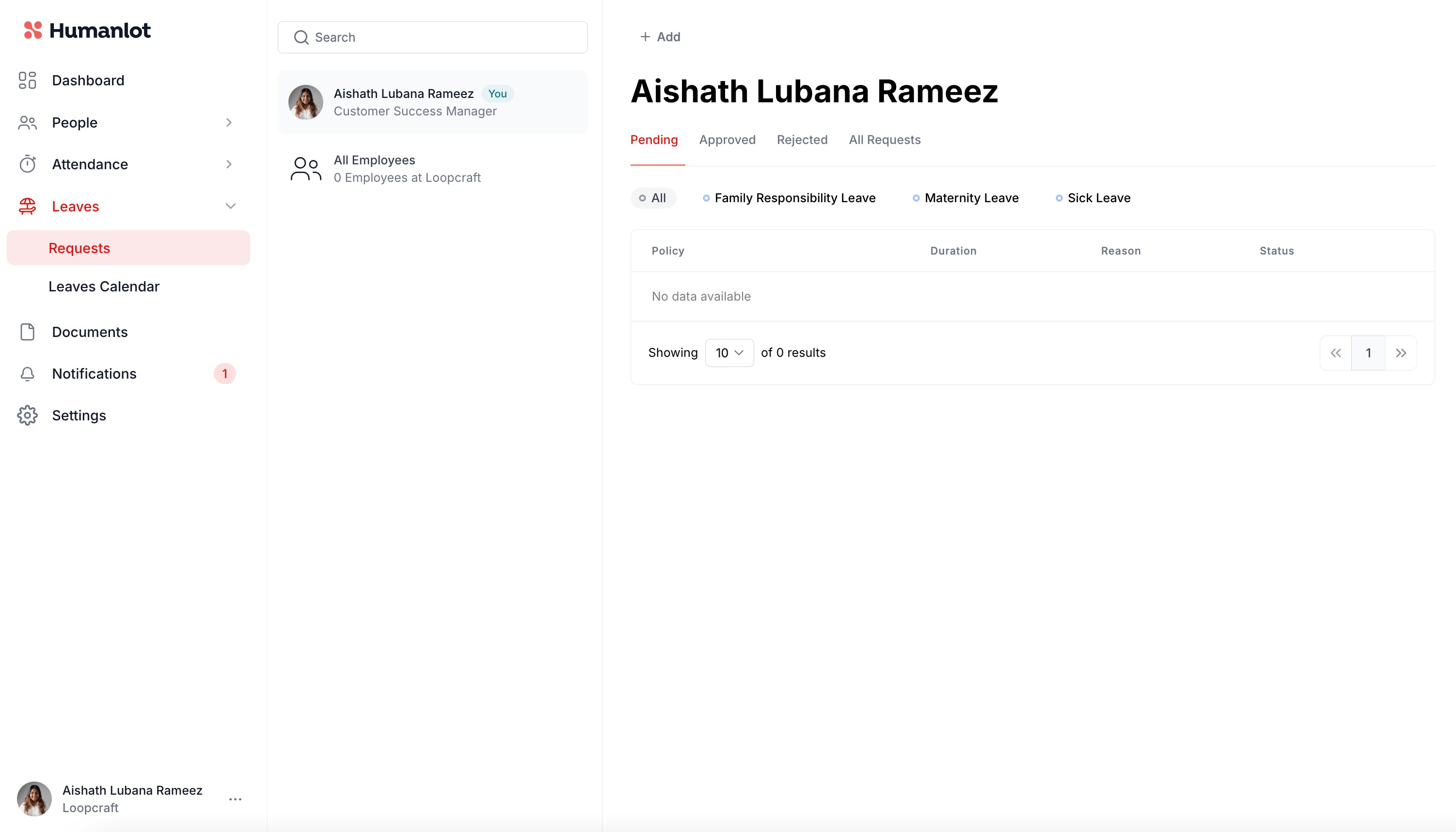Click the Humanlot logo icon
This screenshot has width=1456, height=832.
[x=32, y=30]
